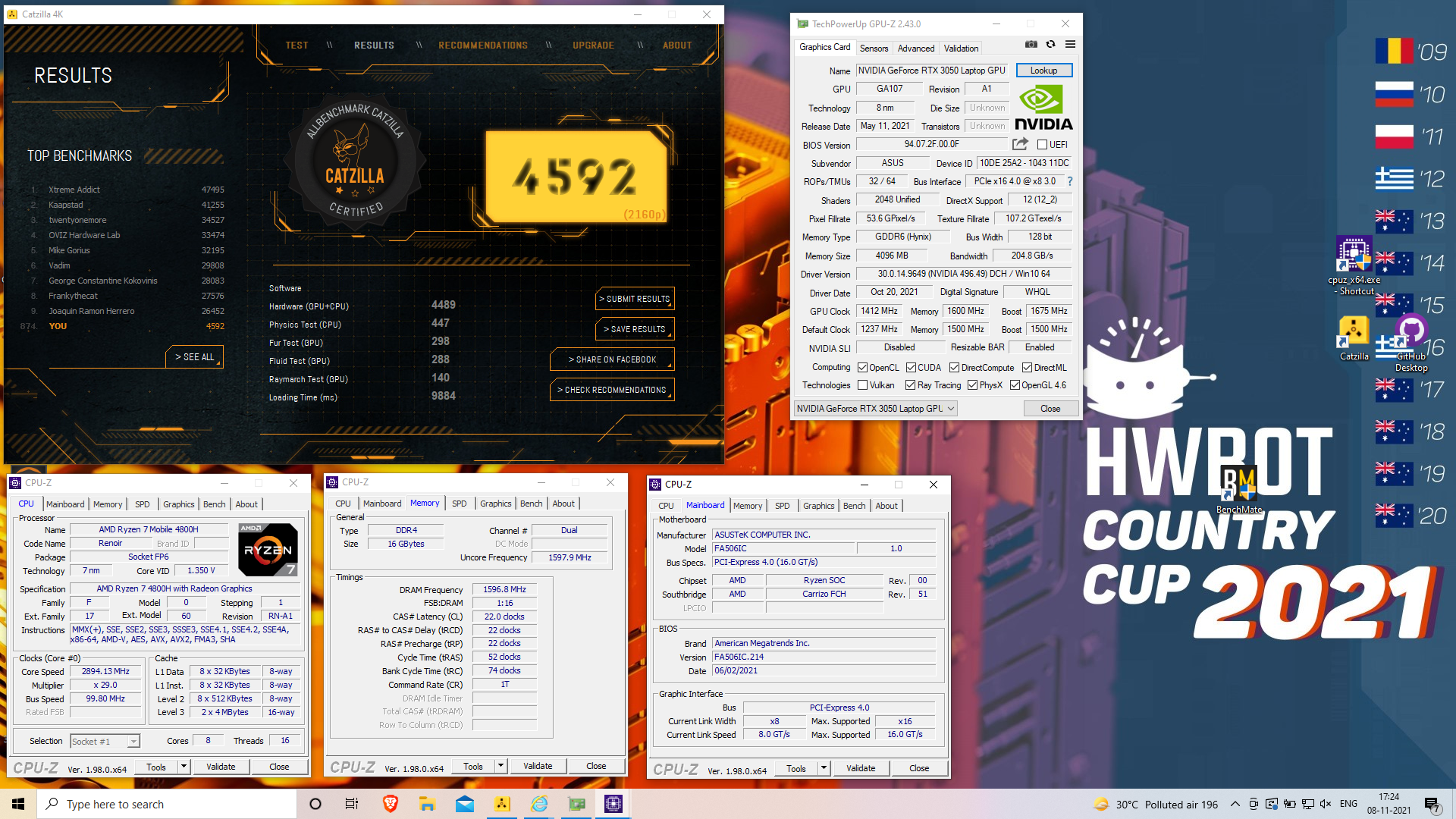
Task: Open the Windows Start menu
Action: [18, 804]
